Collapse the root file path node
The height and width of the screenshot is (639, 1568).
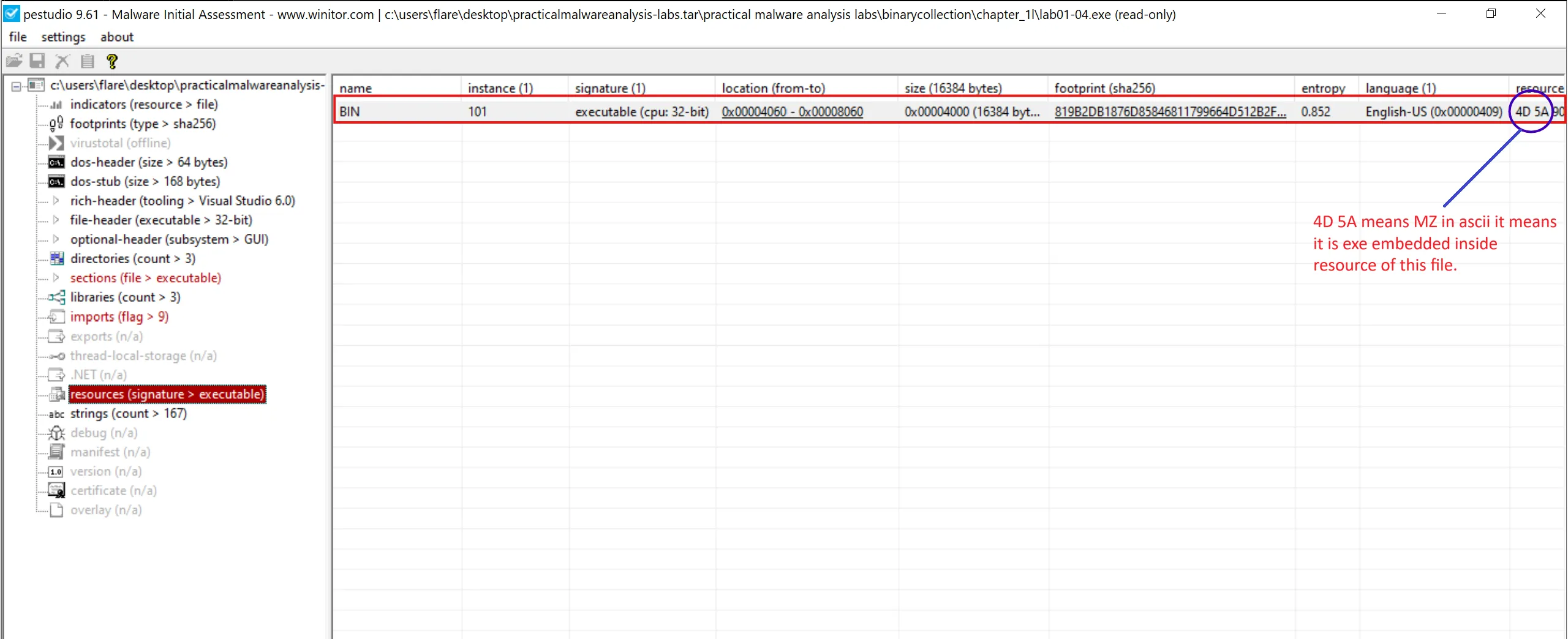(x=17, y=86)
